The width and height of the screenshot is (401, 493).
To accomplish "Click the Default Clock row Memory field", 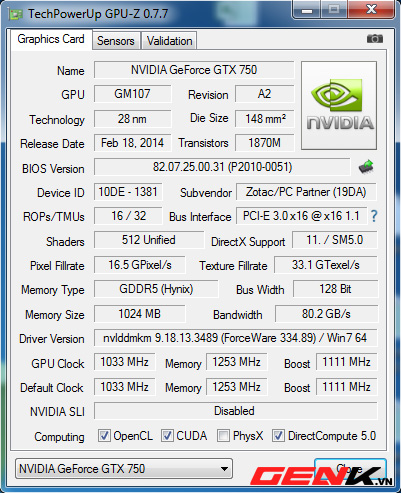I will point(237,387).
